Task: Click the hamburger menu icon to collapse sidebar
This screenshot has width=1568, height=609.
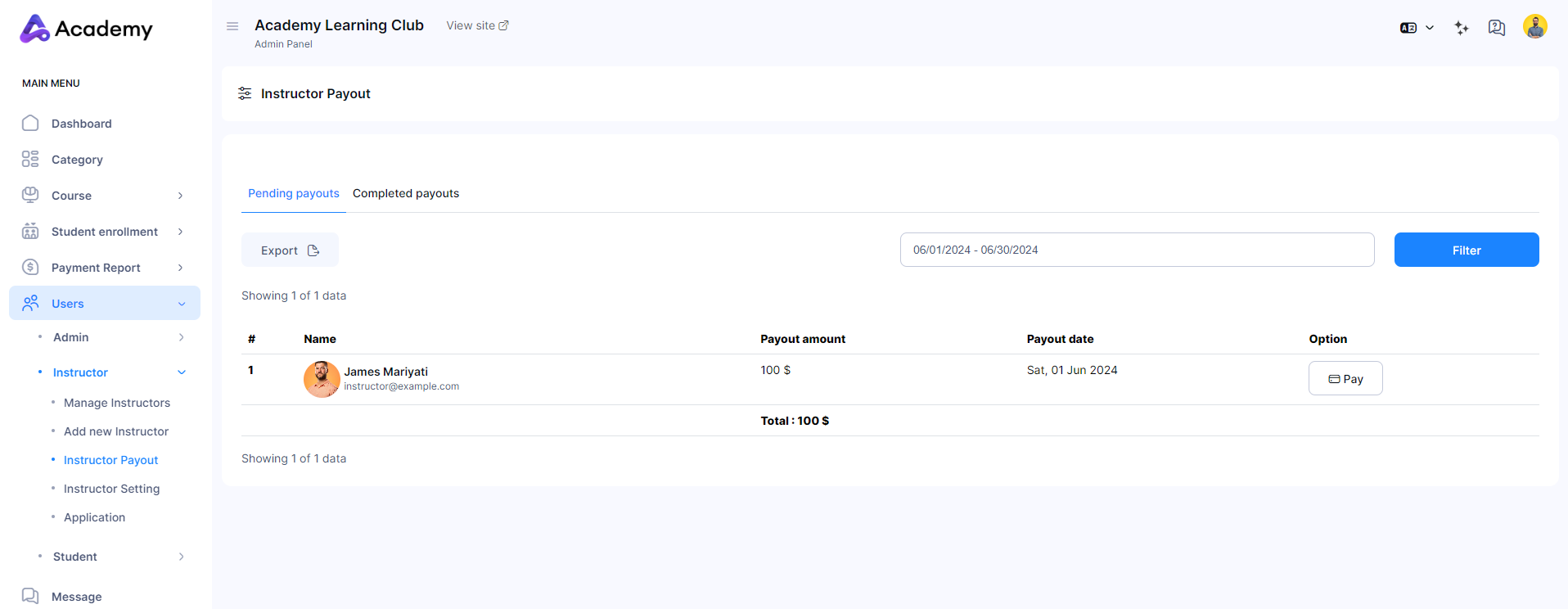Action: [x=232, y=26]
